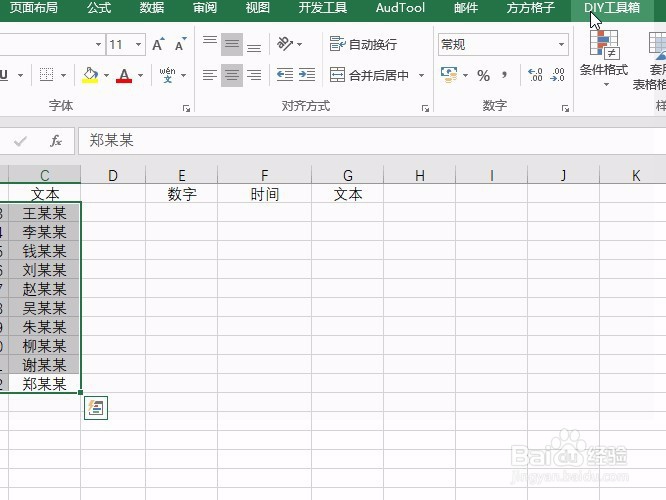The width and height of the screenshot is (666, 500).
Task: Switch to the 数据 tab
Action: pos(152,8)
